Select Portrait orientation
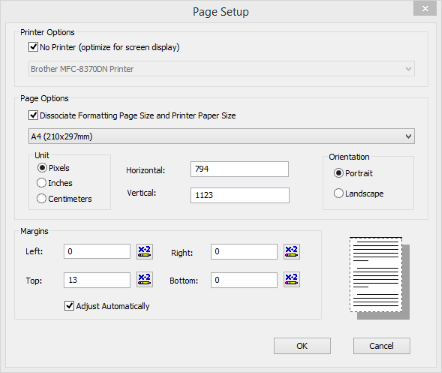442x373 pixels. click(338, 173)
